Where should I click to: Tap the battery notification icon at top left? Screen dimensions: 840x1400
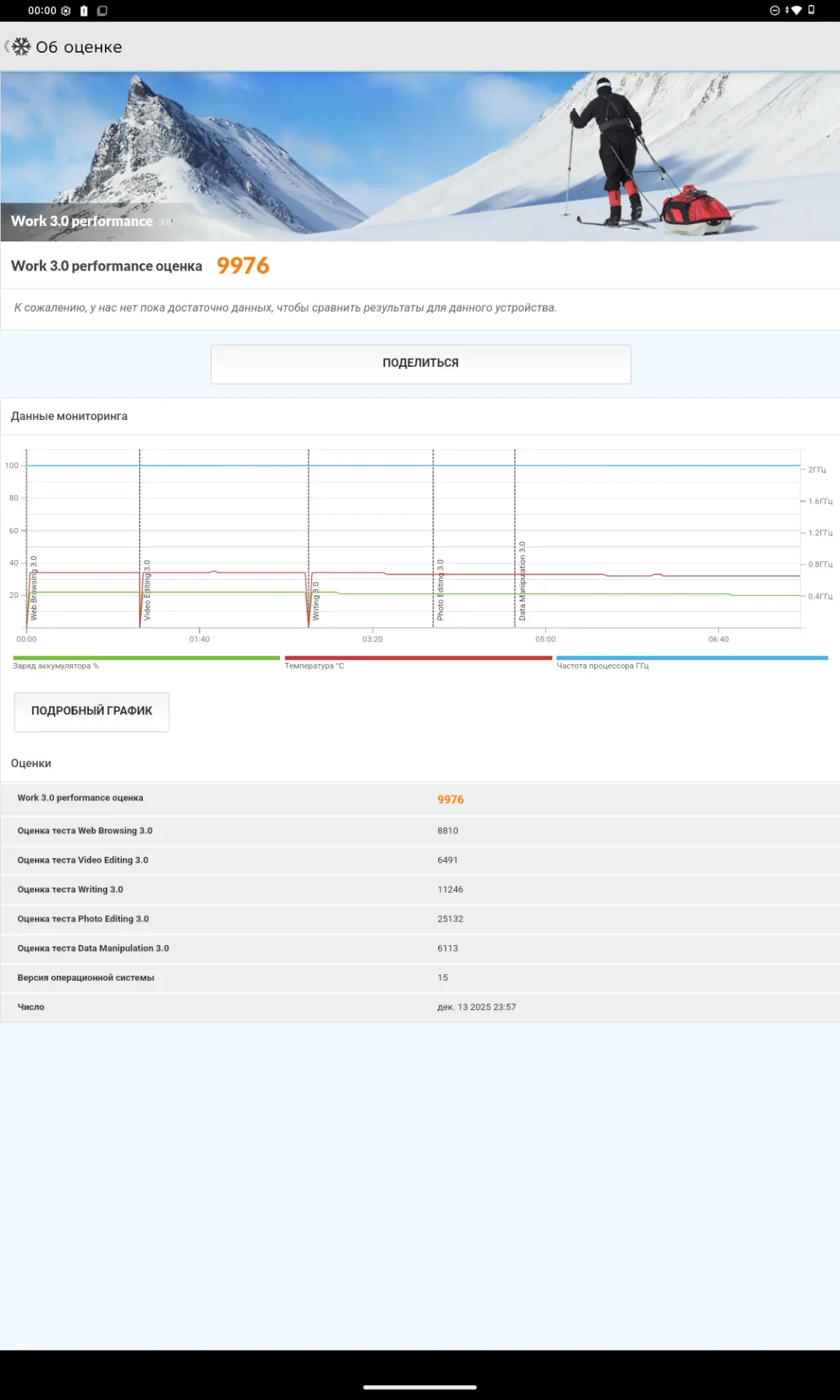(x=84, y=11)
